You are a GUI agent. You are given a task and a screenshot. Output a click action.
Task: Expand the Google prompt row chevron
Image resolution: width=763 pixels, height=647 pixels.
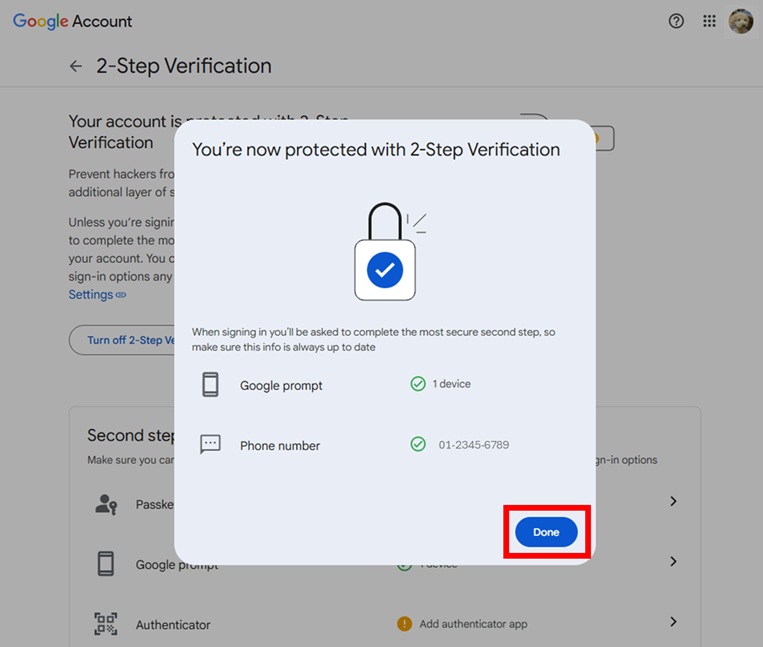pyautogui.click(x=673, y=561)
